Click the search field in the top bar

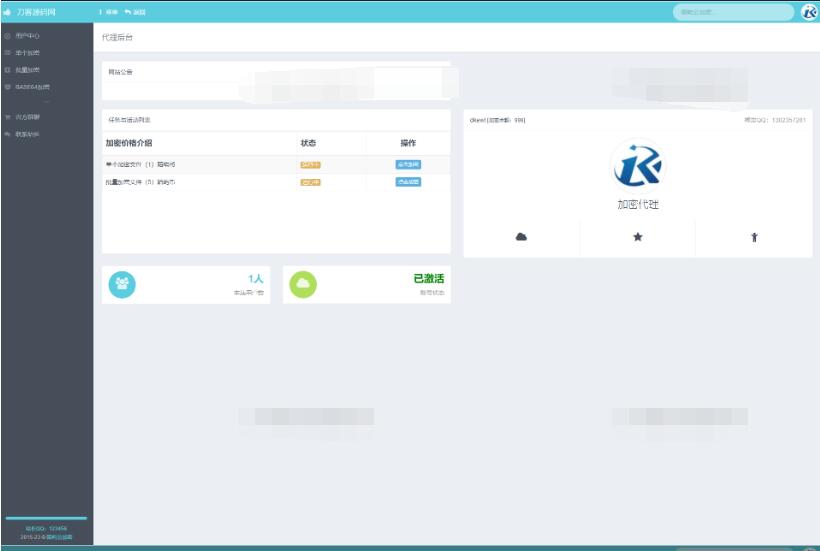click(733, 12)
